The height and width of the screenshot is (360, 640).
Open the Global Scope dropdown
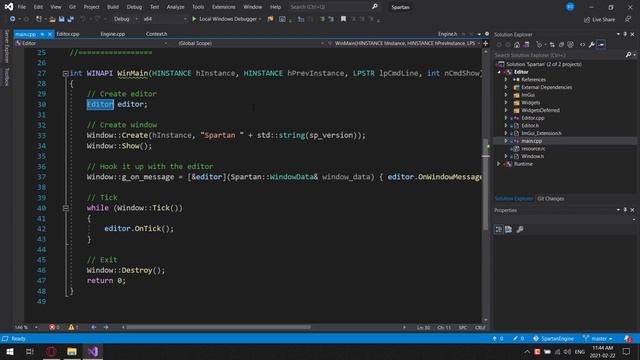251,43
